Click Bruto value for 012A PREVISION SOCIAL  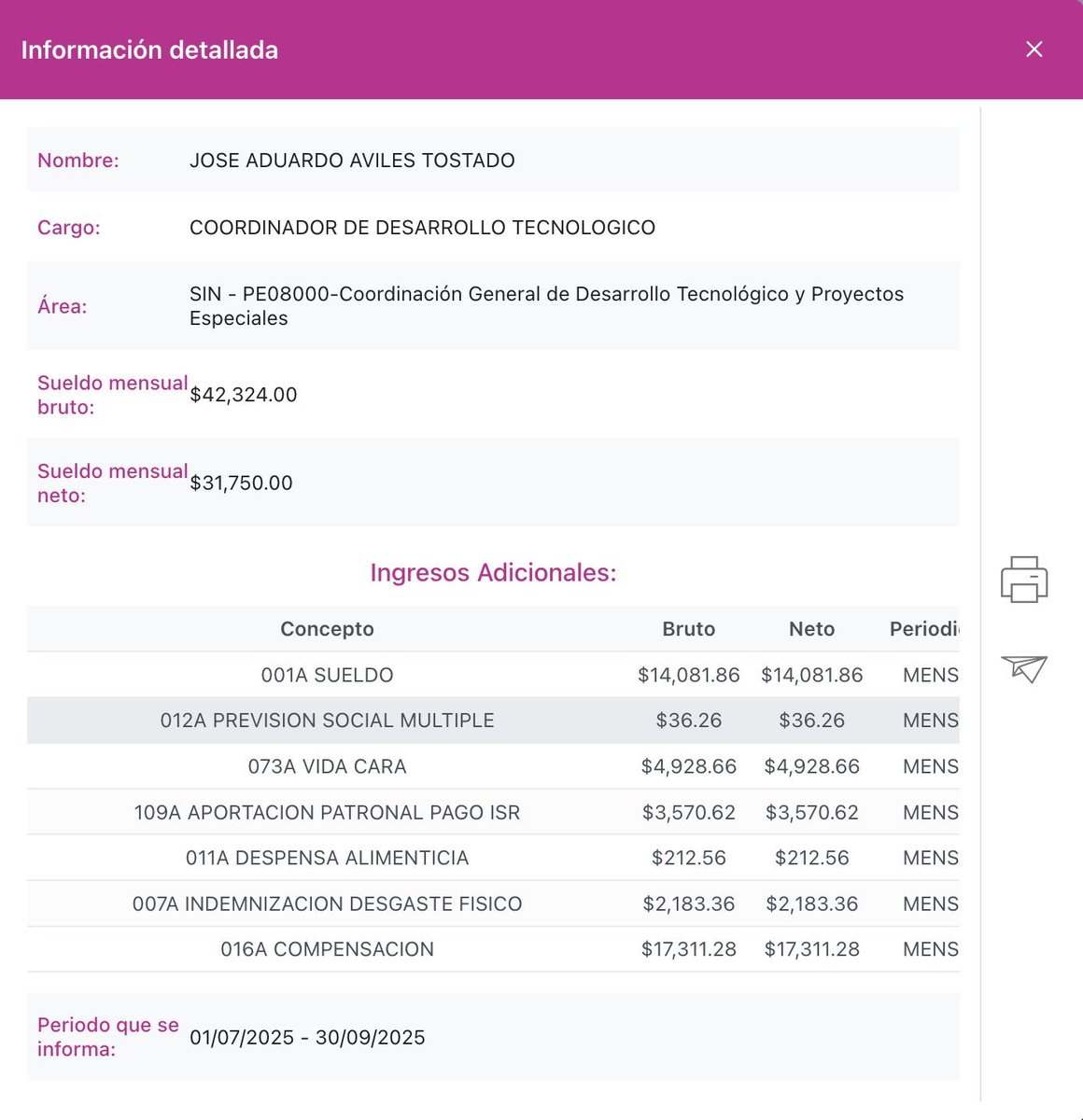click(x=689, y=721)
